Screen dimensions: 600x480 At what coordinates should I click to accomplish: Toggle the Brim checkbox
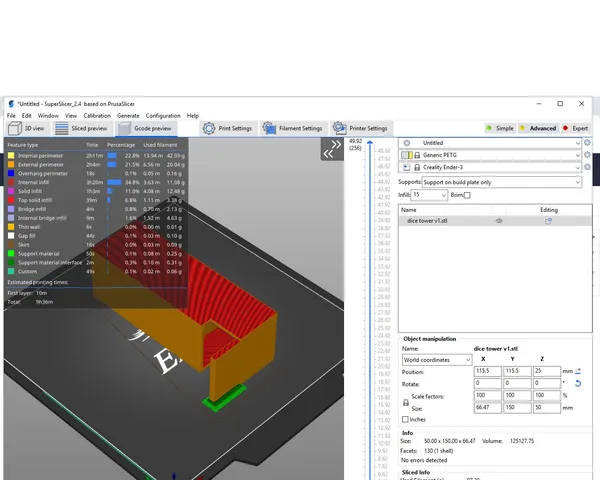(467, 195)
